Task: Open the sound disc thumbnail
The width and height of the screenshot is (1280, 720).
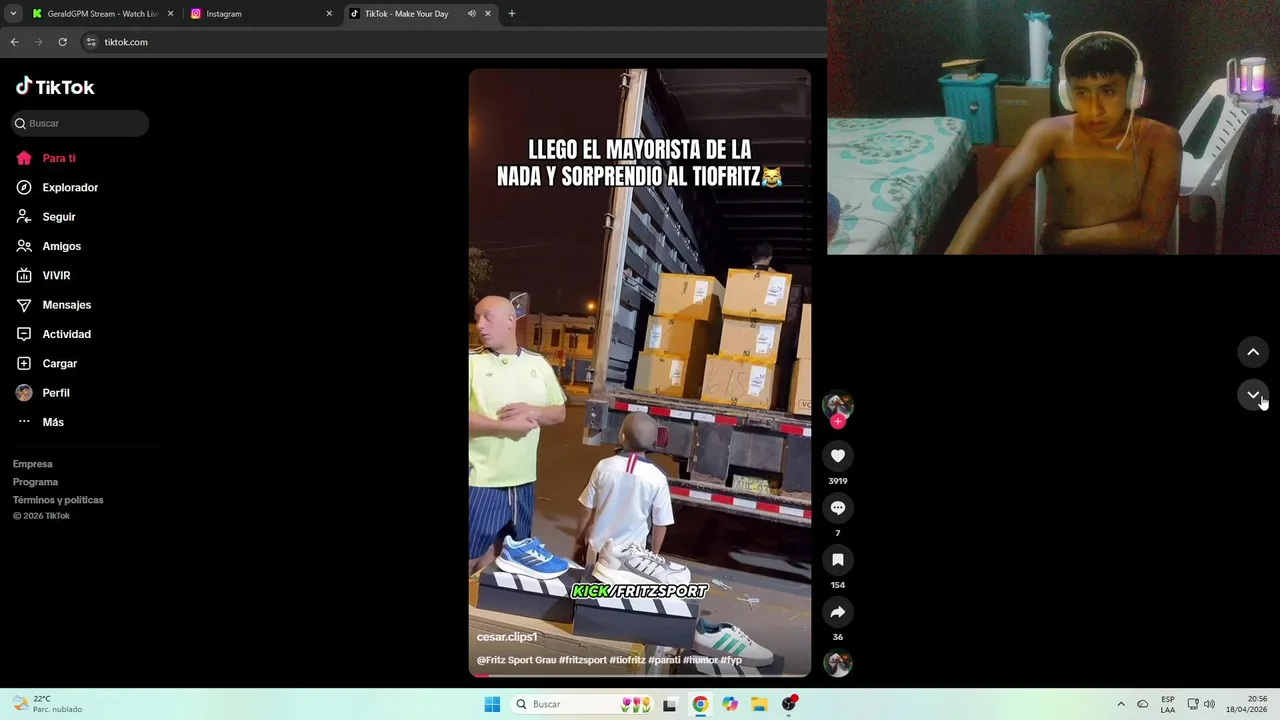Action: click(838, 663)
